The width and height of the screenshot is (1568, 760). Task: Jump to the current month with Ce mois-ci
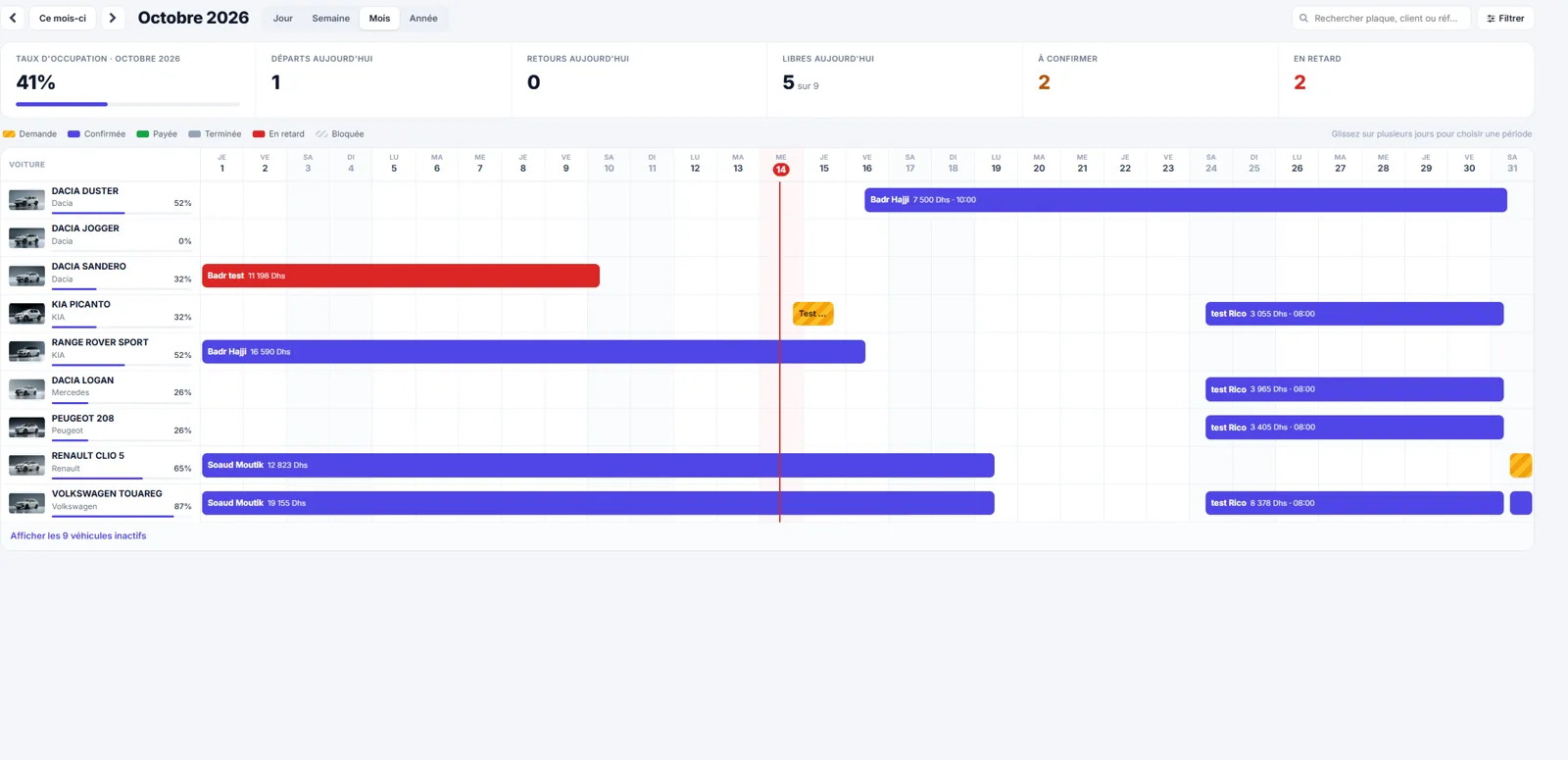63,18
